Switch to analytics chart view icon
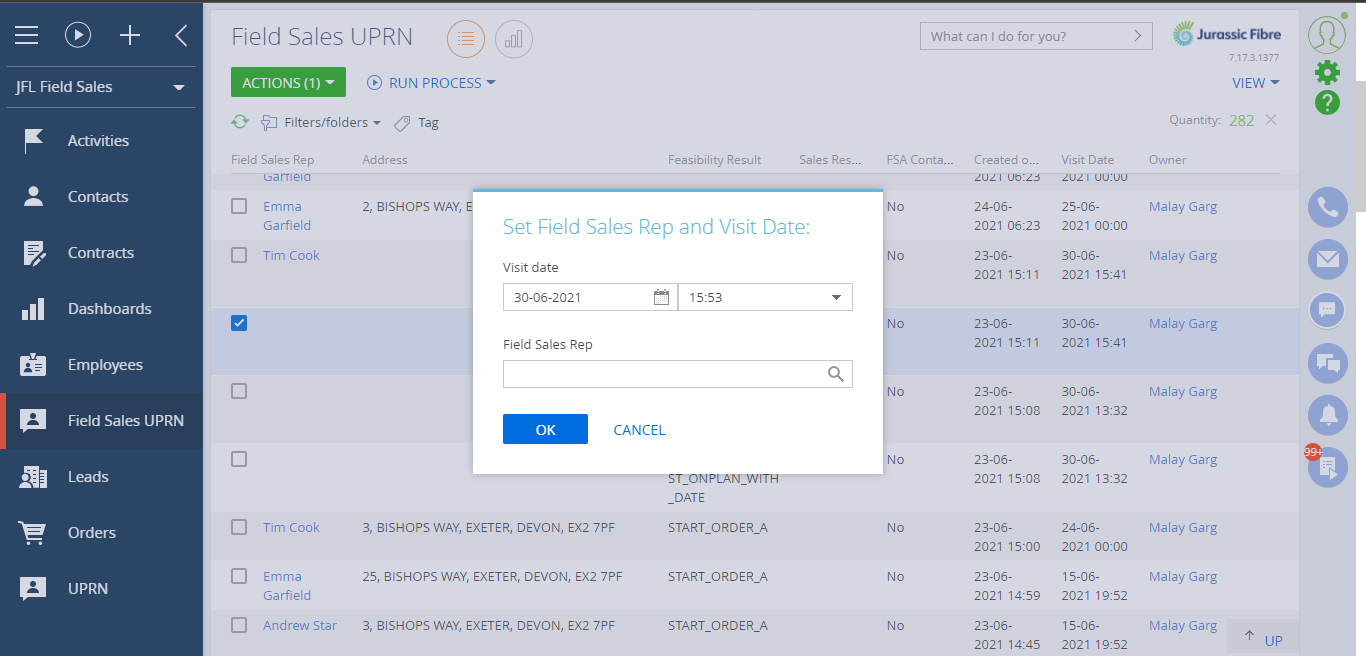1366x656 pixels. (x=514, y=39)
